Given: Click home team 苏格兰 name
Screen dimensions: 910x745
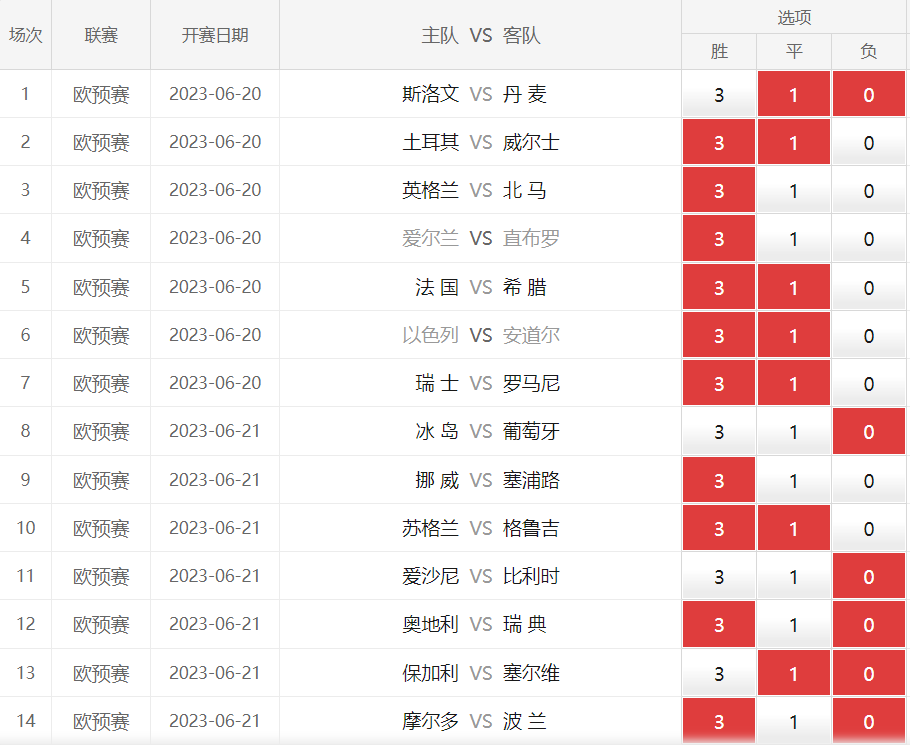Looking at the screenshot, I should [430, 528].
